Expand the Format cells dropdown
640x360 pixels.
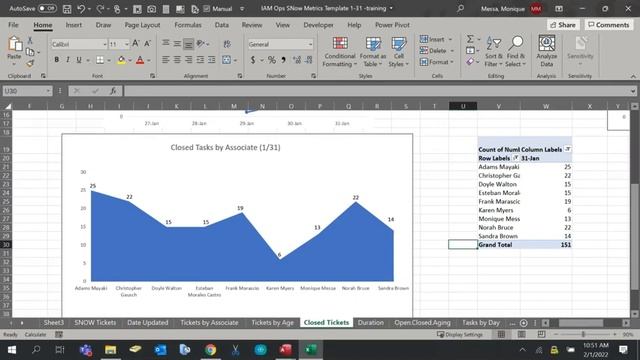pos(452,62)
